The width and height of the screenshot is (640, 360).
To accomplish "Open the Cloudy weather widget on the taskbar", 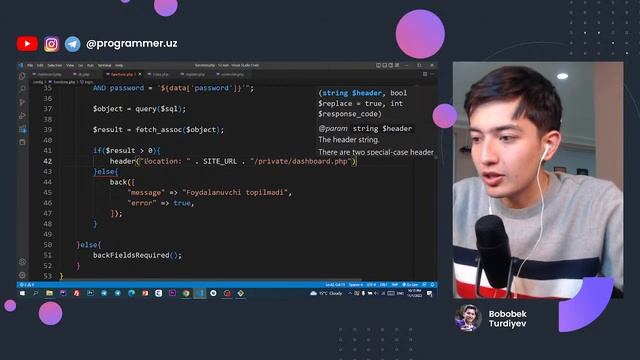I will [x=326, y=293].
